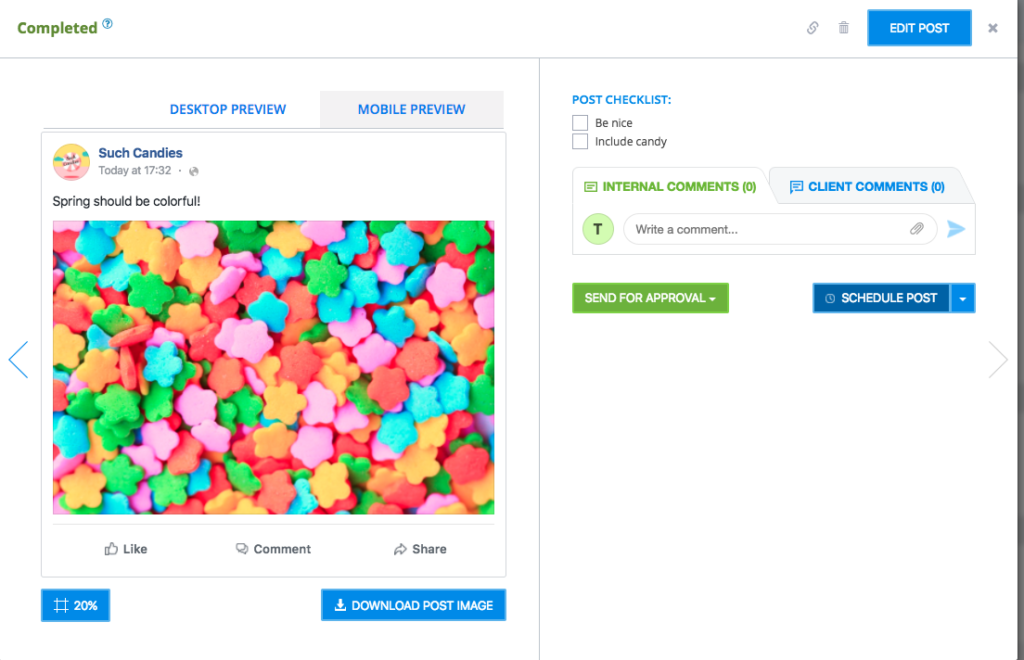
Task: Send comment with paper plane icon
Action: (956, 229)
